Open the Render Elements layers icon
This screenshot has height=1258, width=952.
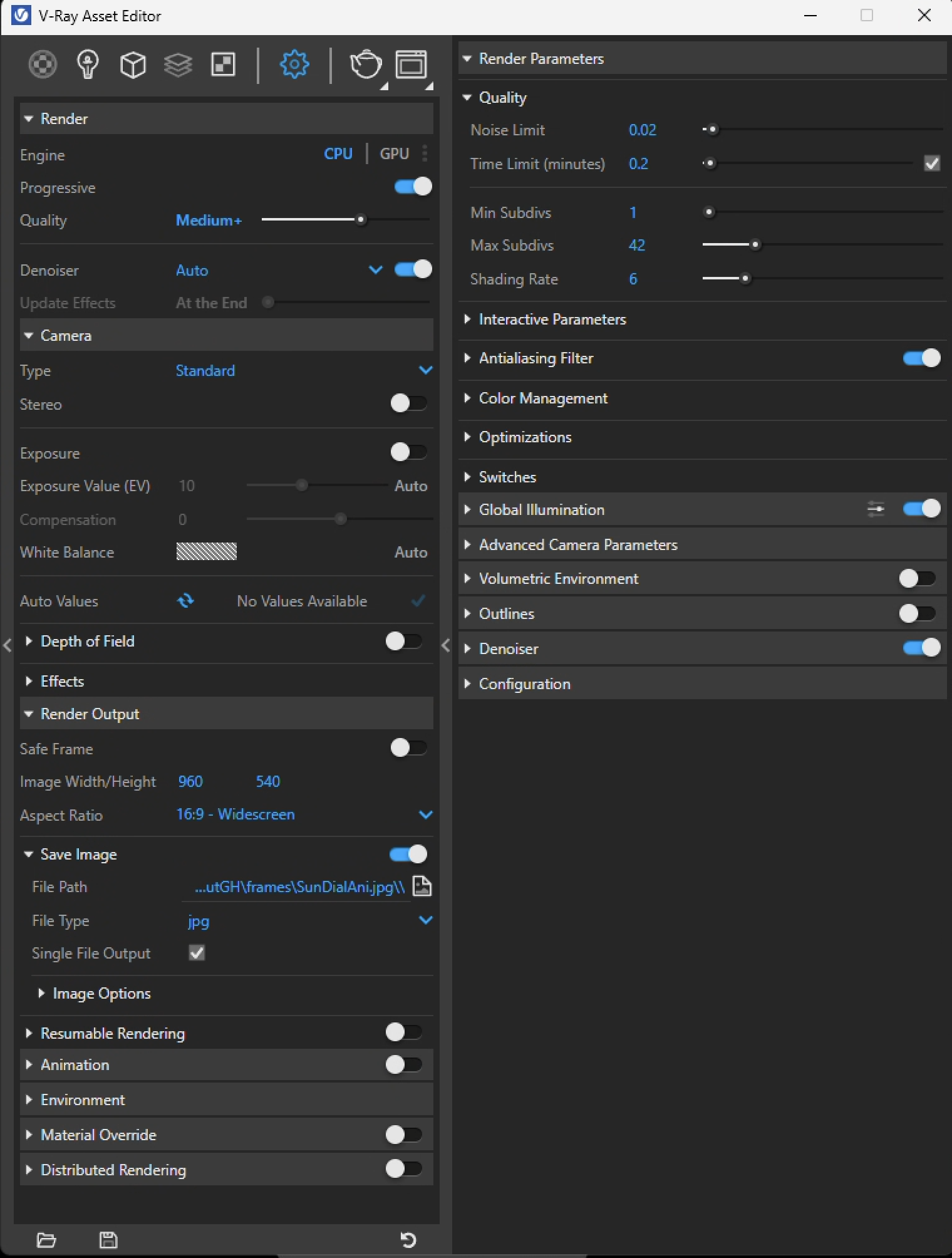point(178,65)
